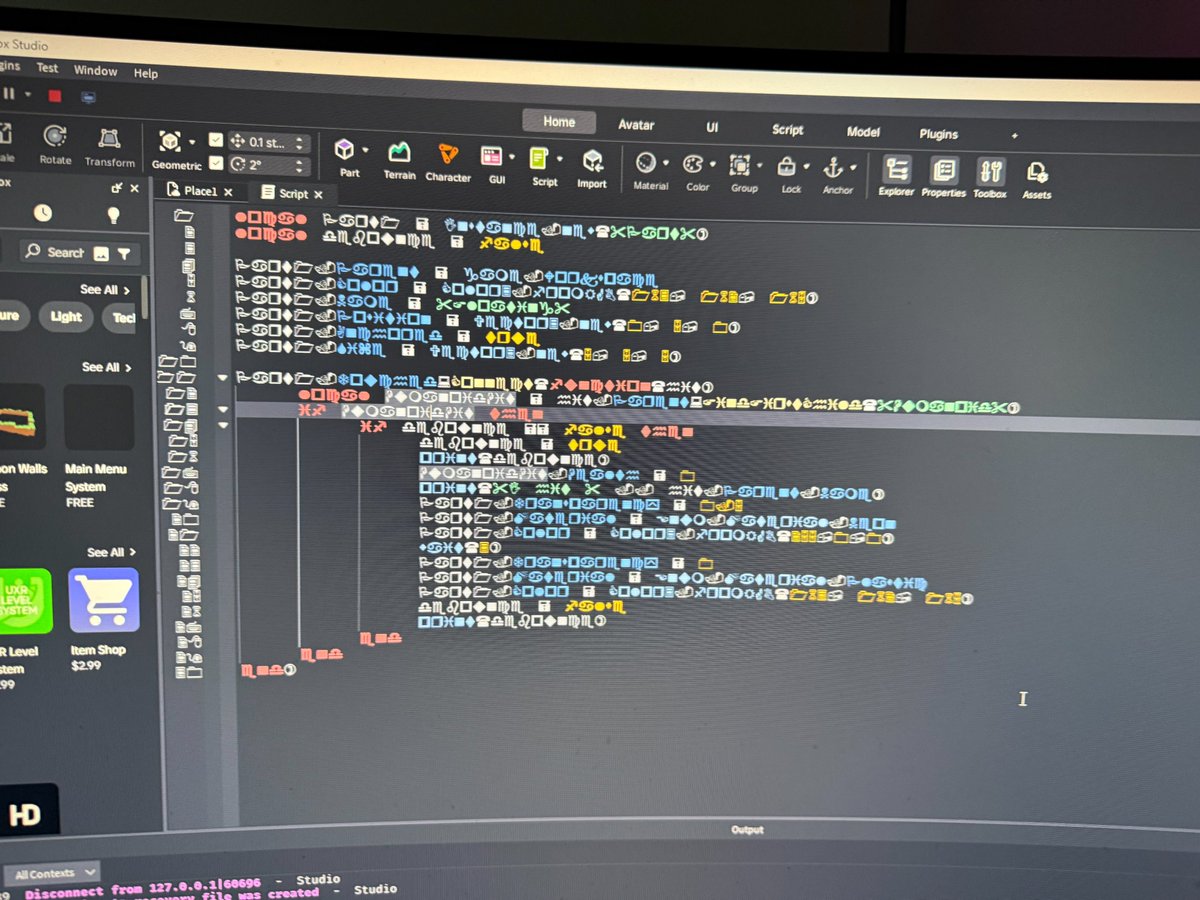Click See All above the Light chip
The image size is (1200, 900).
(x=106, y=290)
